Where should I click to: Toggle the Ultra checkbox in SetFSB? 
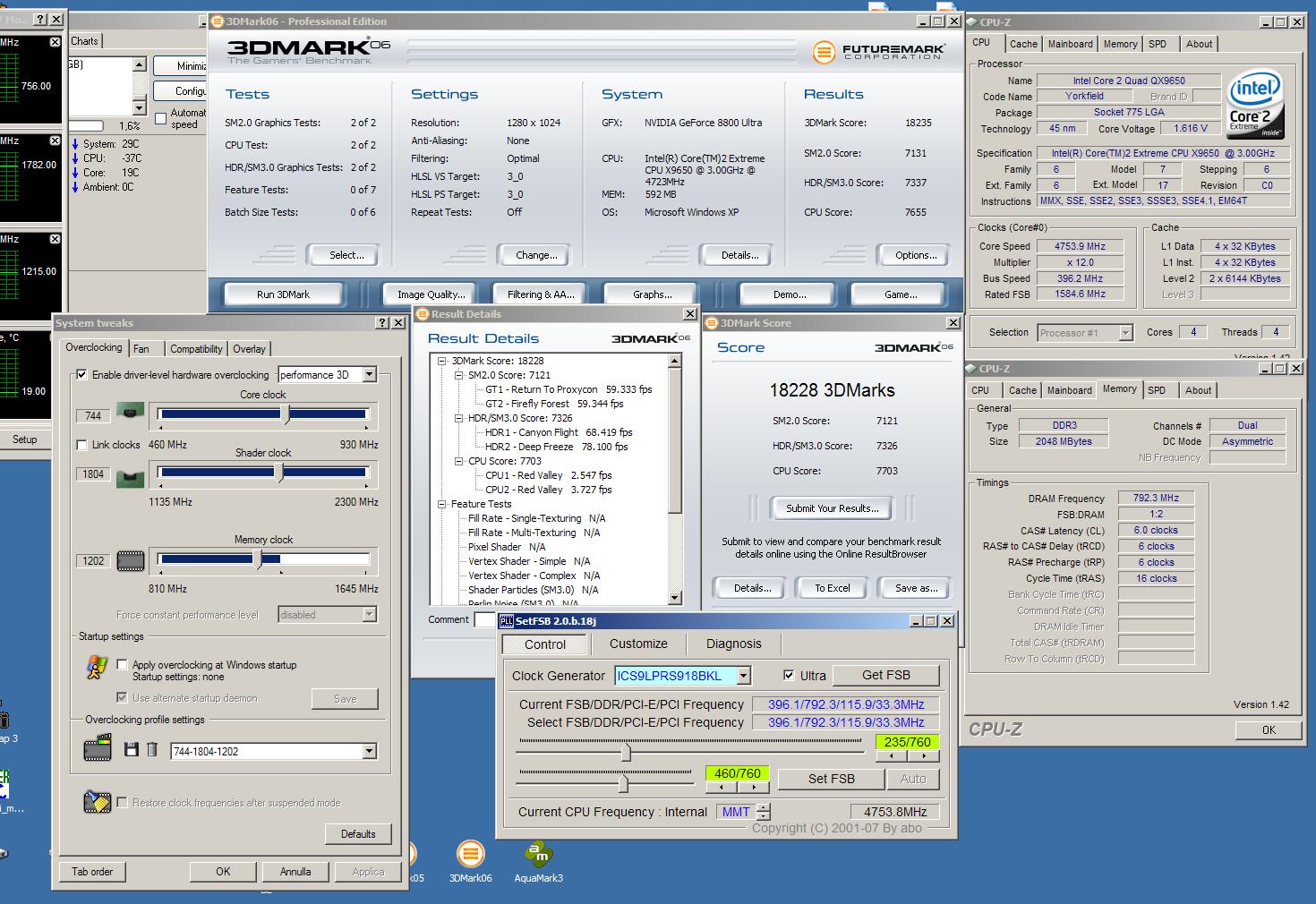(x=789, y=676)
